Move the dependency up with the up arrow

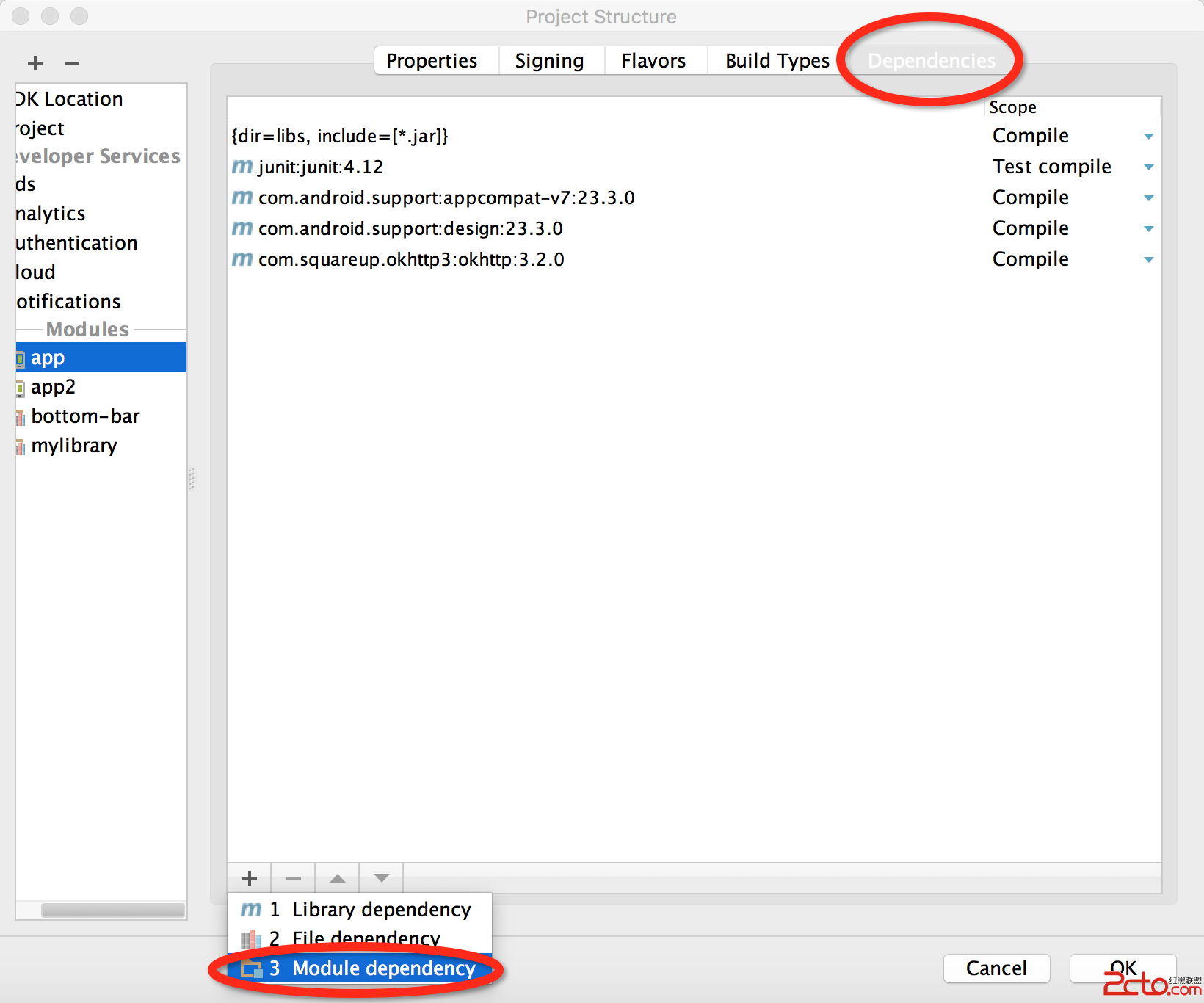[338, 878]
